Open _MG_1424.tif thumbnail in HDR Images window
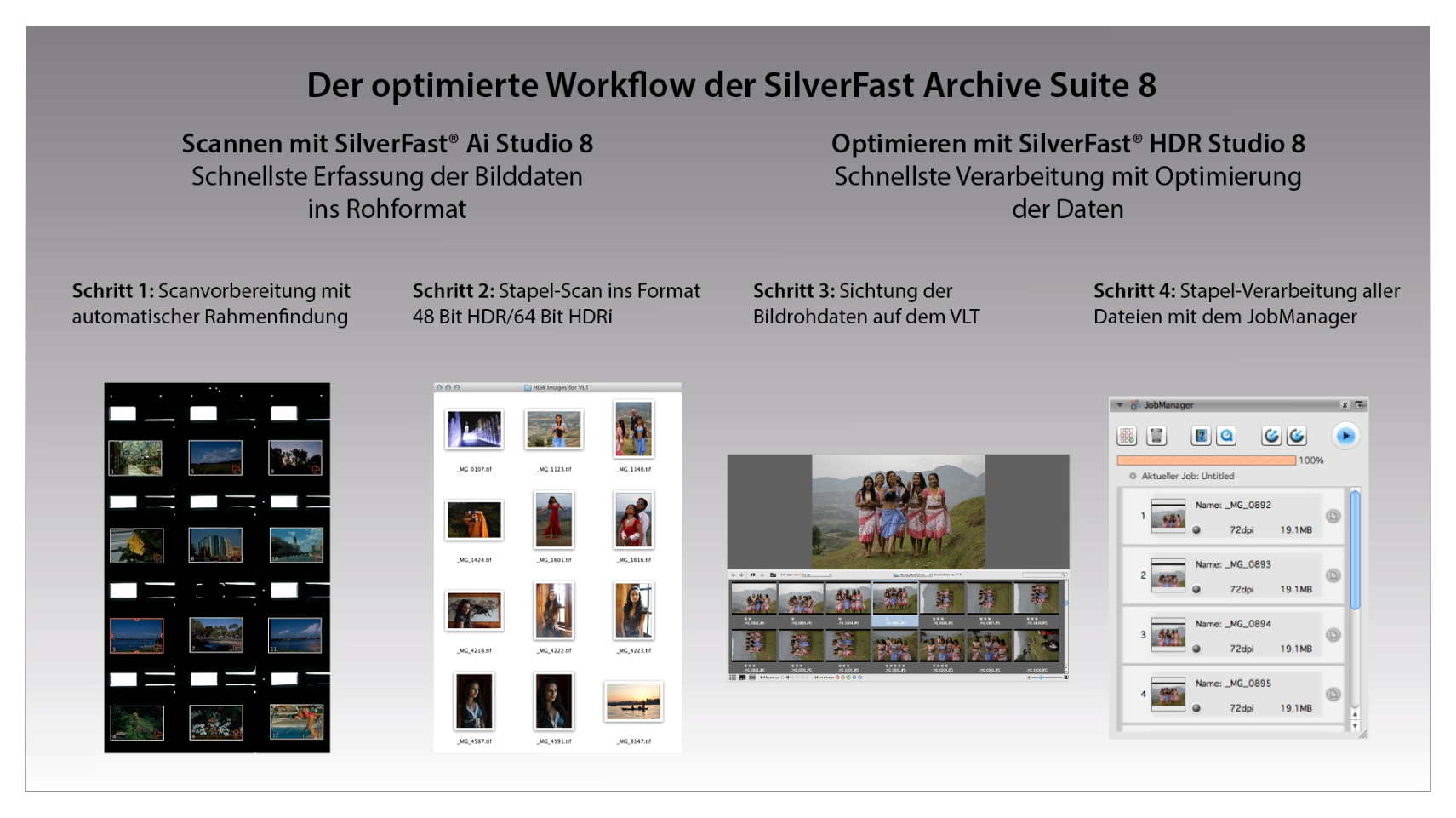This screenshot has width=1456, height=818. point(474,520)
